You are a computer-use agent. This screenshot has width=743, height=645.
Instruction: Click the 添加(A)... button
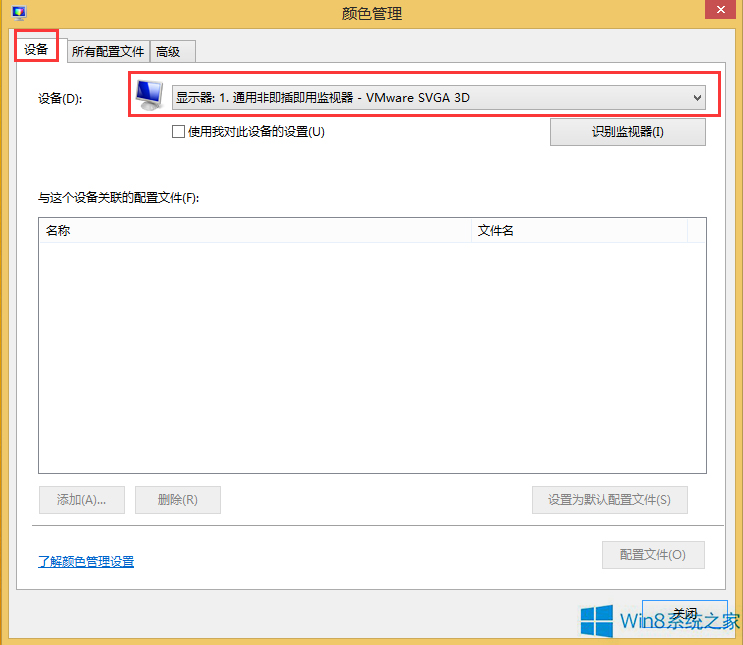click(x=82, y=500)
